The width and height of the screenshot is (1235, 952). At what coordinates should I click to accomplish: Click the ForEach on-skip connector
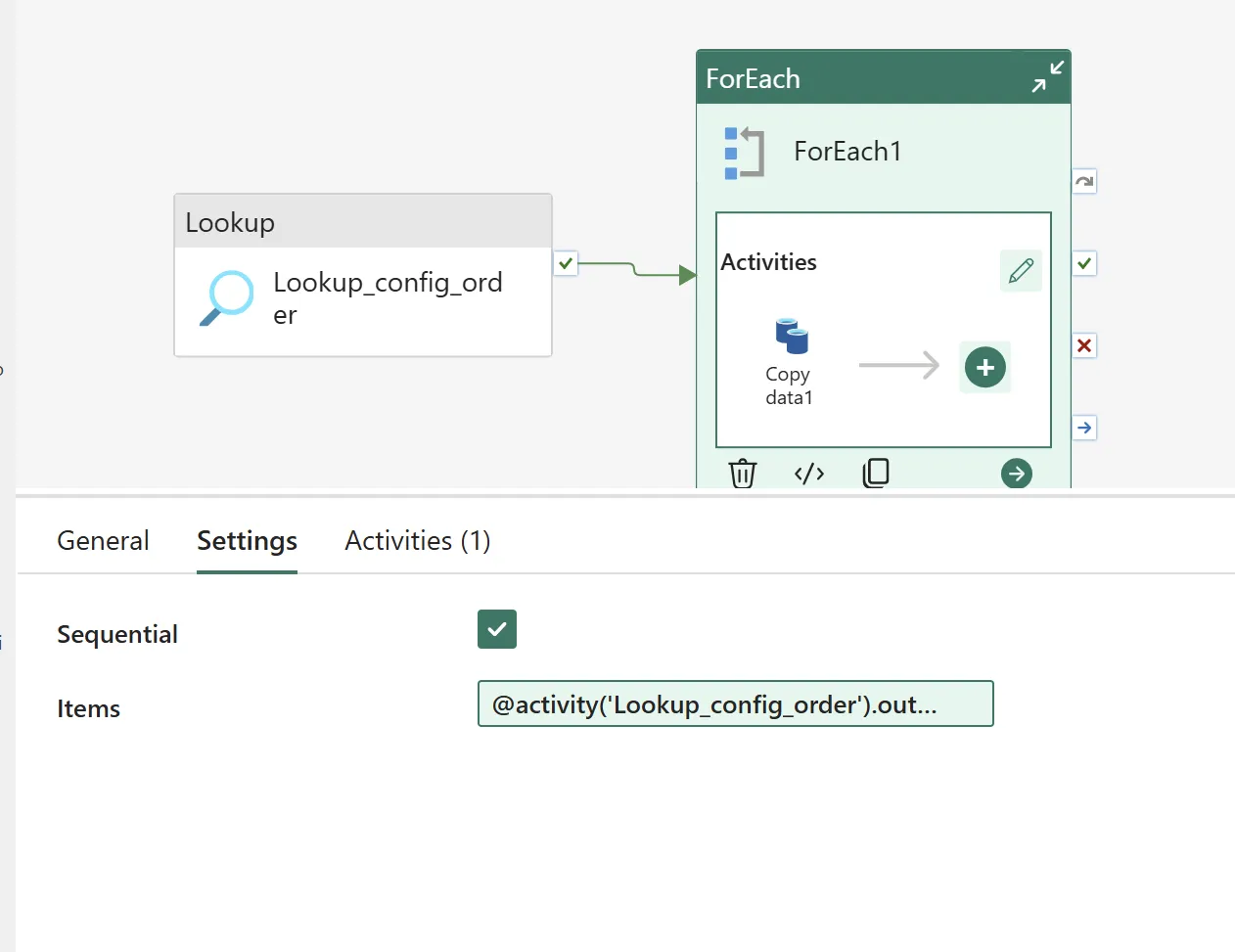pos(1084,181)
